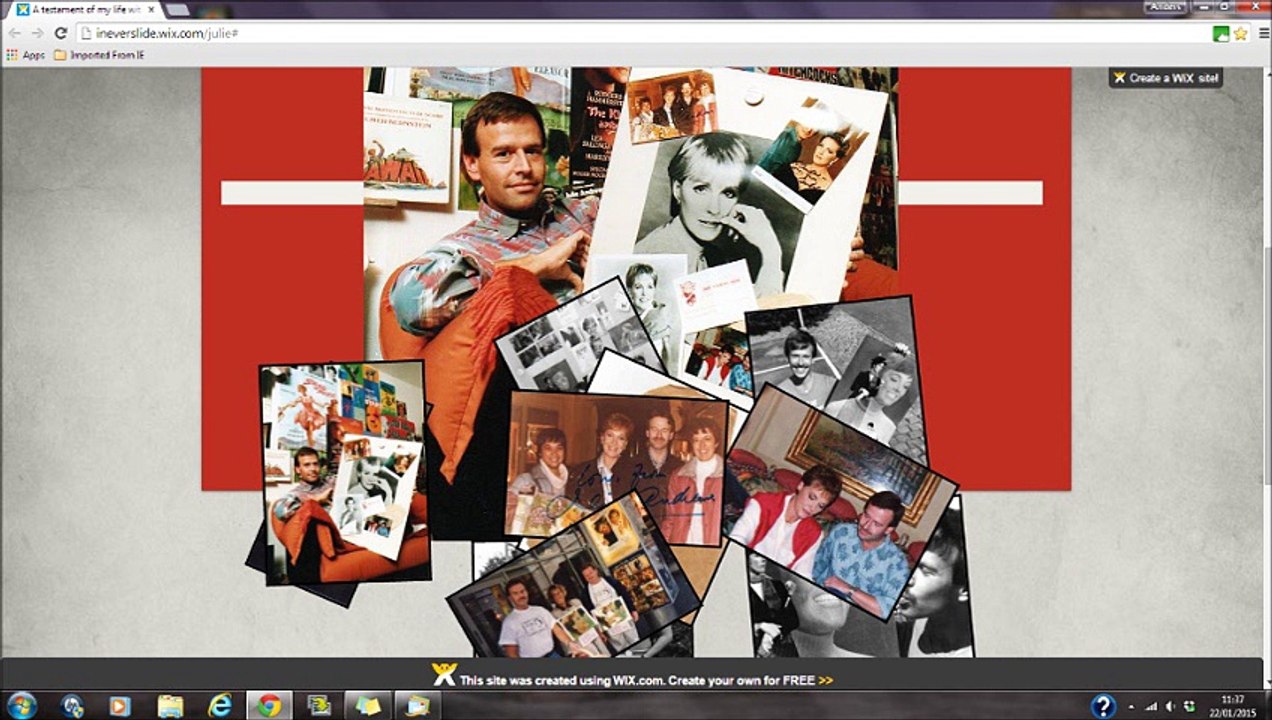
Task: Click the browser forward arrow
Action: pyautogui.click(x=37, y=33)
